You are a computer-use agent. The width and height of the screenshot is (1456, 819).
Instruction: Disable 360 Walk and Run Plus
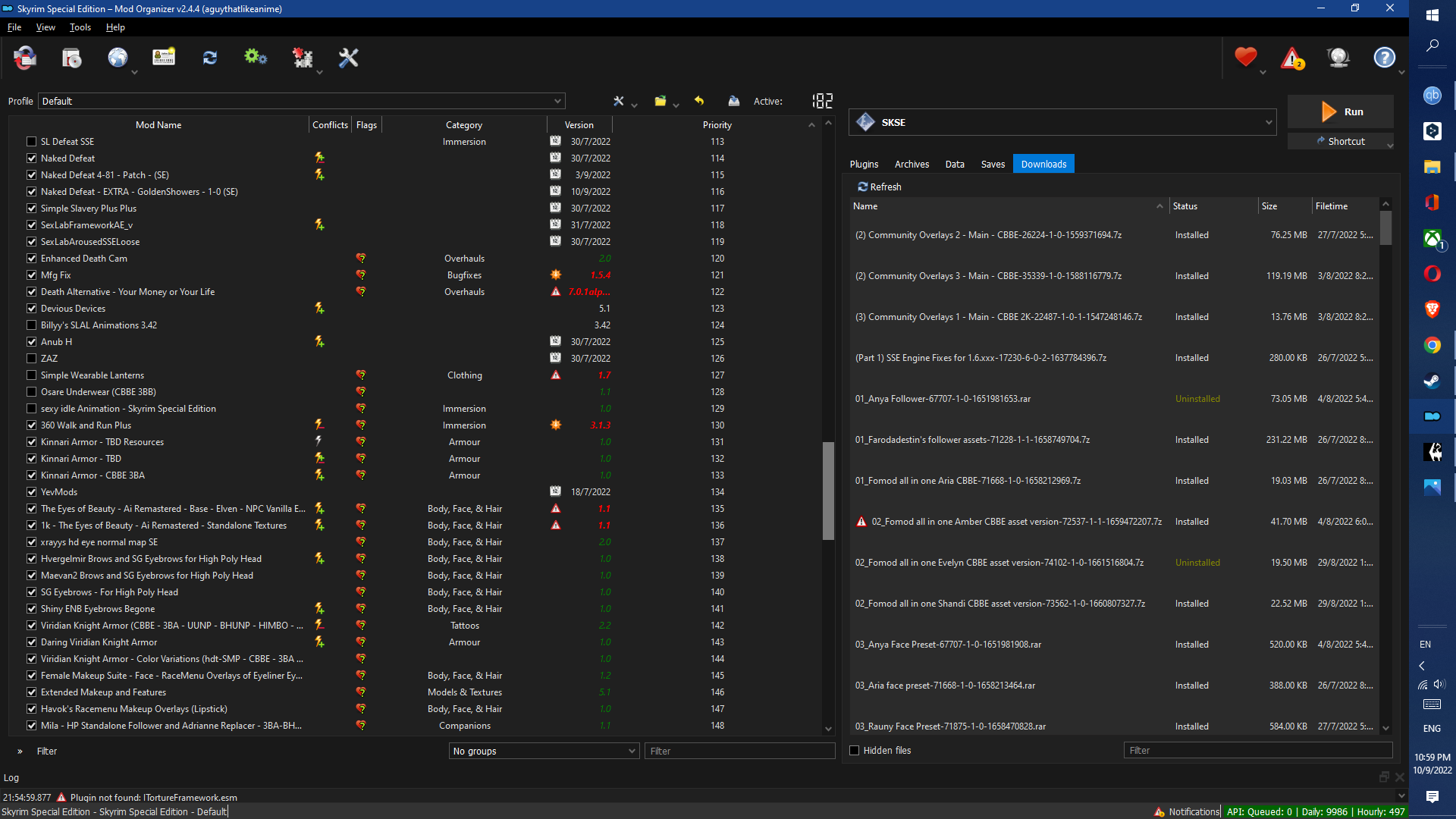[x=31, y=425]
